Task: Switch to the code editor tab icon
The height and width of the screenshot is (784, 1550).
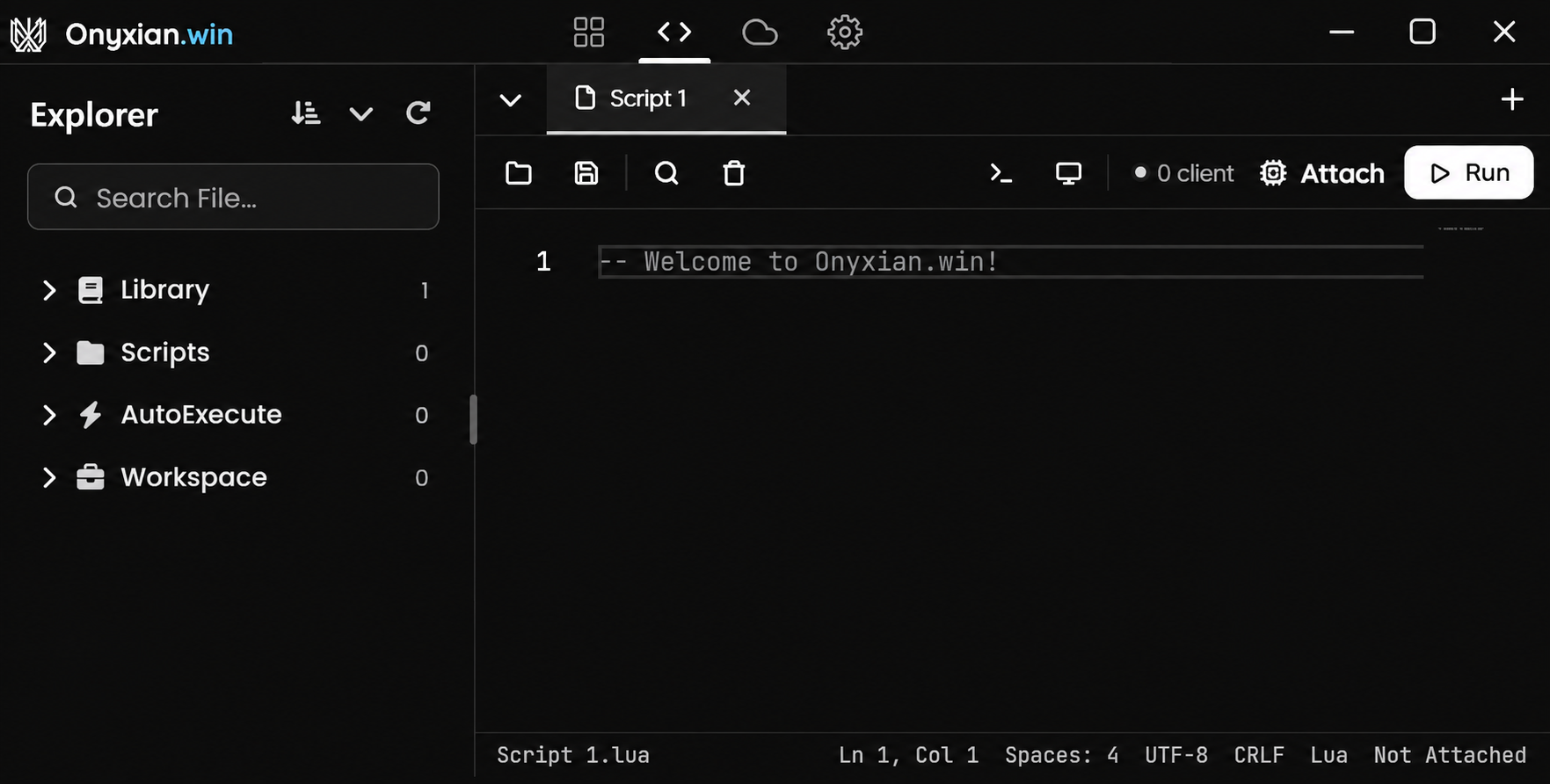Action: pos(674,33)
